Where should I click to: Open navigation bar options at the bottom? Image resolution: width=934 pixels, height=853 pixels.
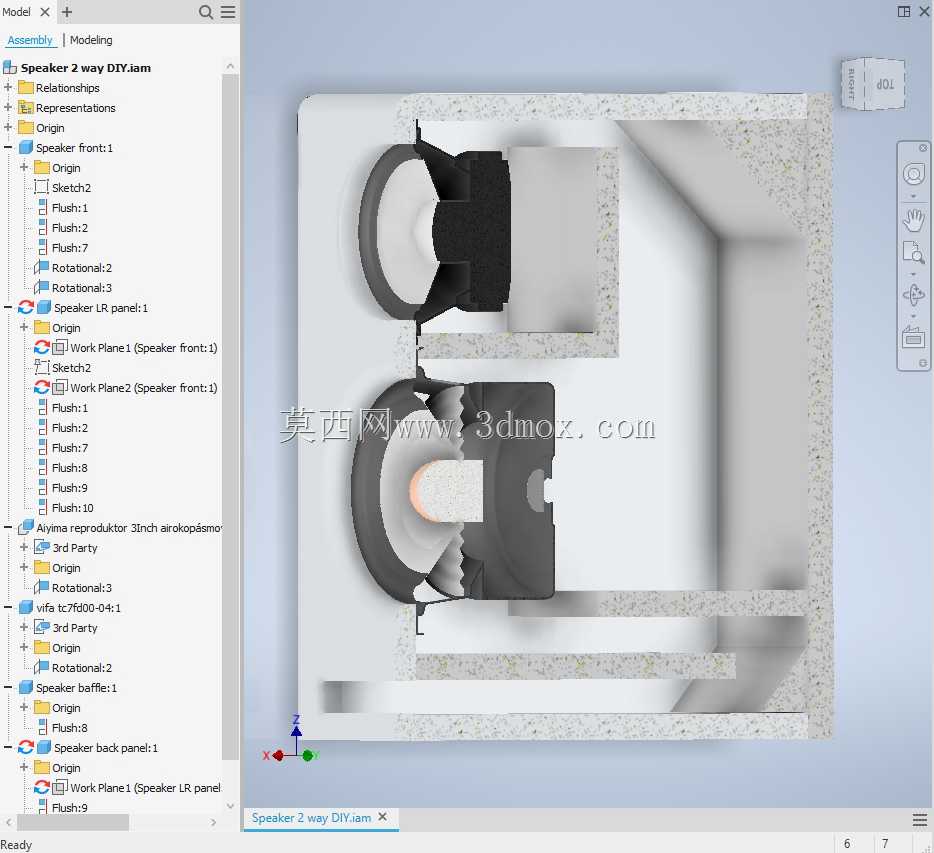point(923,363)
